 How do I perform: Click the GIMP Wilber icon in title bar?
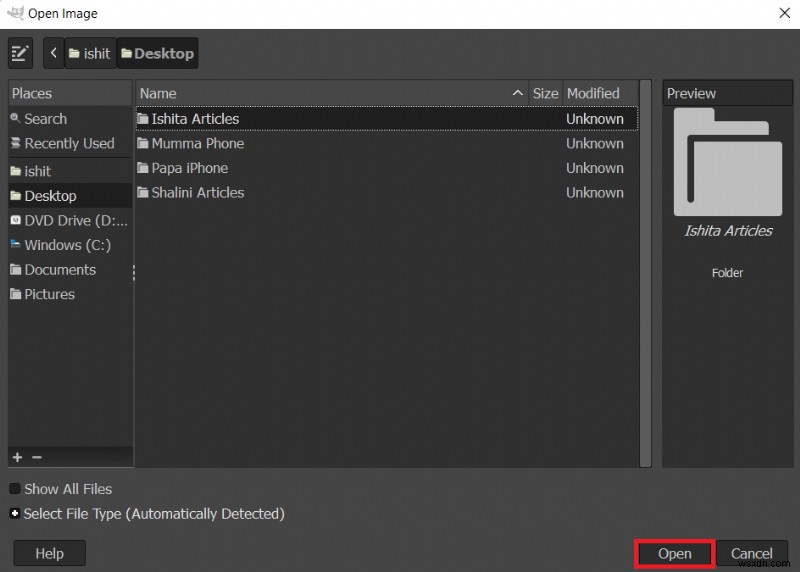(15, 12)
